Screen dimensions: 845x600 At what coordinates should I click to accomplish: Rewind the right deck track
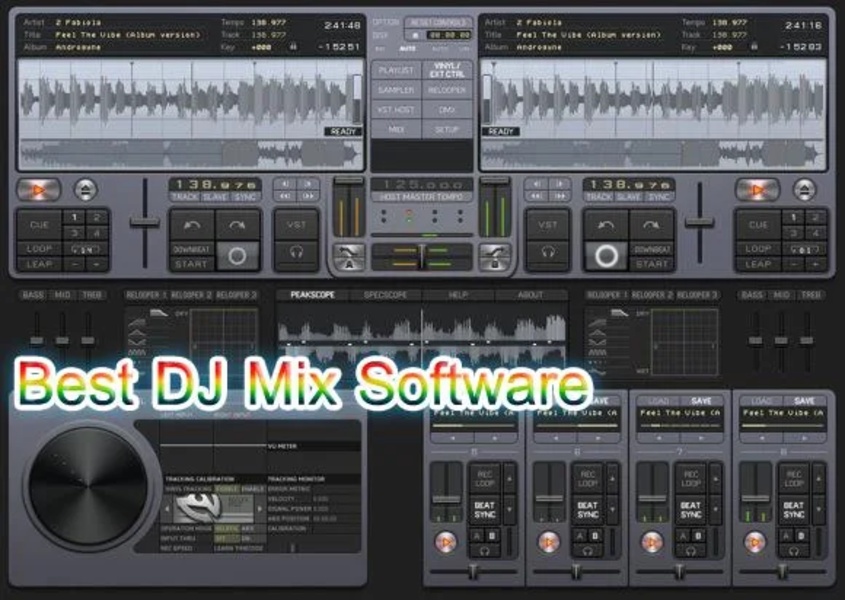536,196
